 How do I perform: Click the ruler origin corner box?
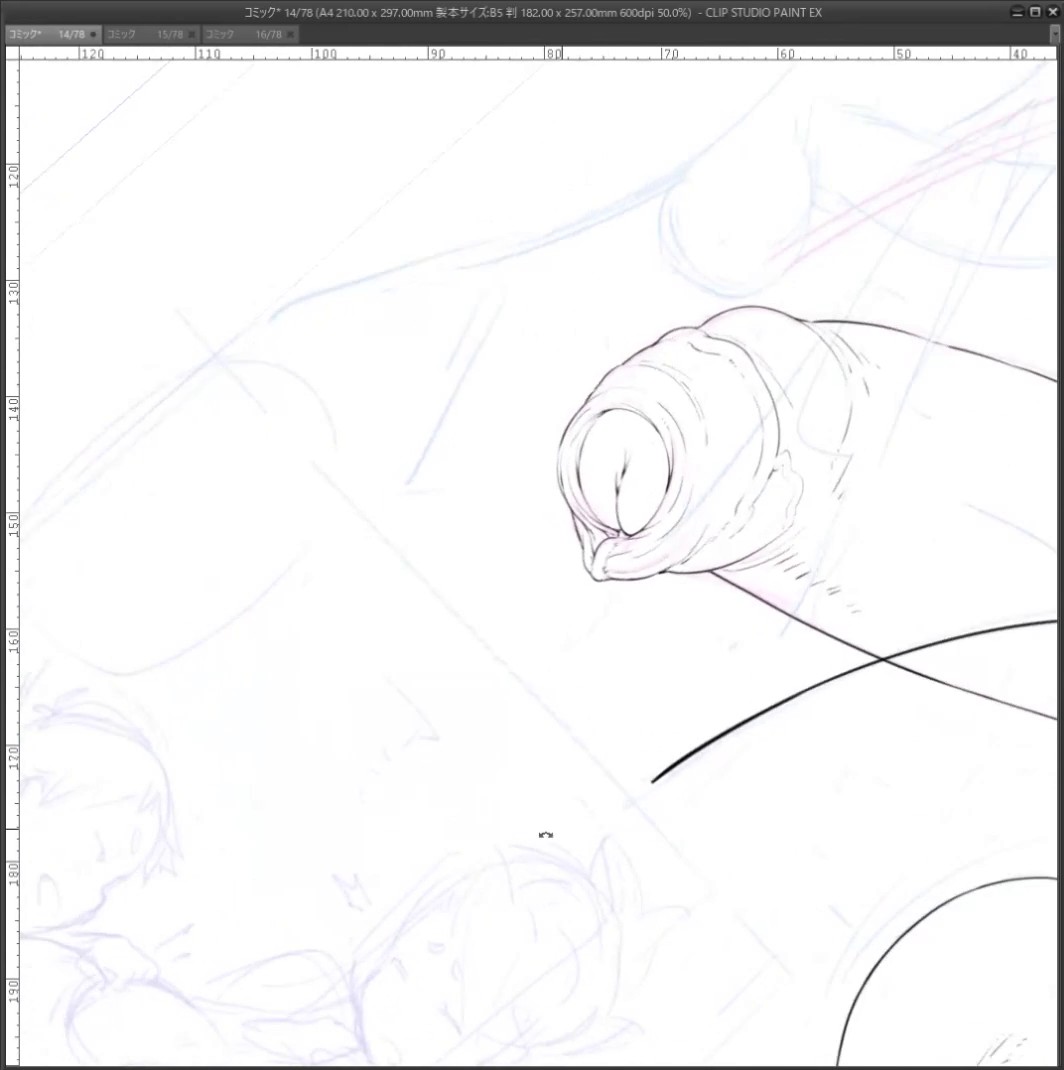pos(12,53)
